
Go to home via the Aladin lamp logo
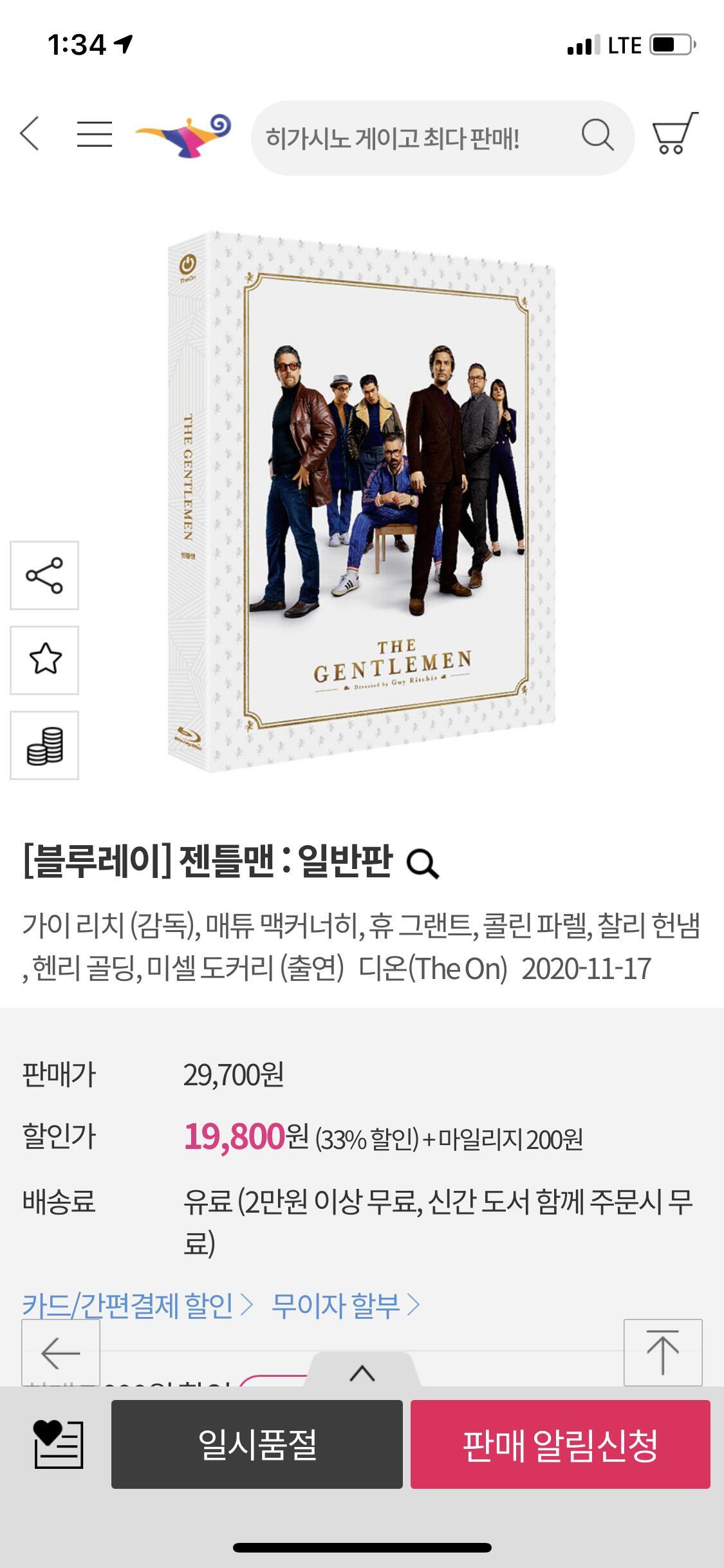click(183, 135)
